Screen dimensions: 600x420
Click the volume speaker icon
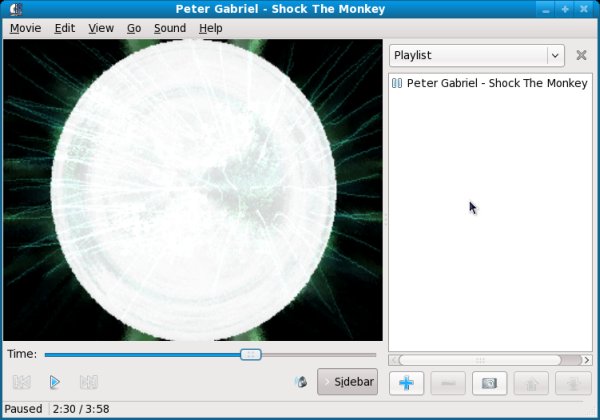[301, 382]
